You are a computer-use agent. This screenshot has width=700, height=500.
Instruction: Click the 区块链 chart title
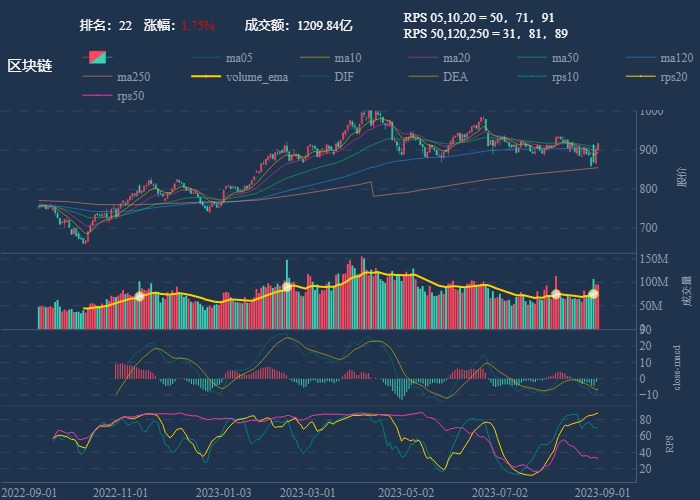[30, 65]
